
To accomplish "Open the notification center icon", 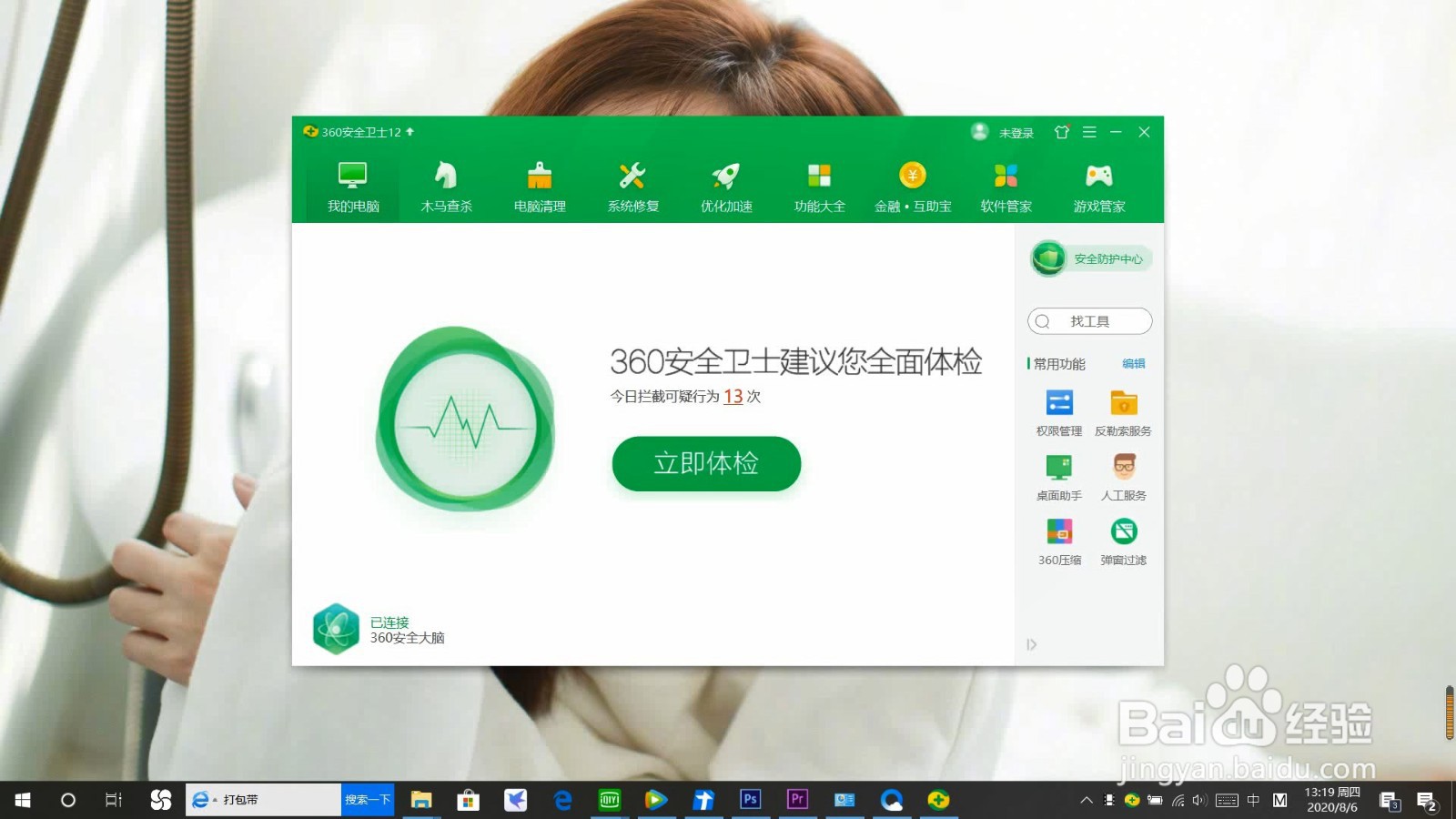I will click(x=1426, y=801).
